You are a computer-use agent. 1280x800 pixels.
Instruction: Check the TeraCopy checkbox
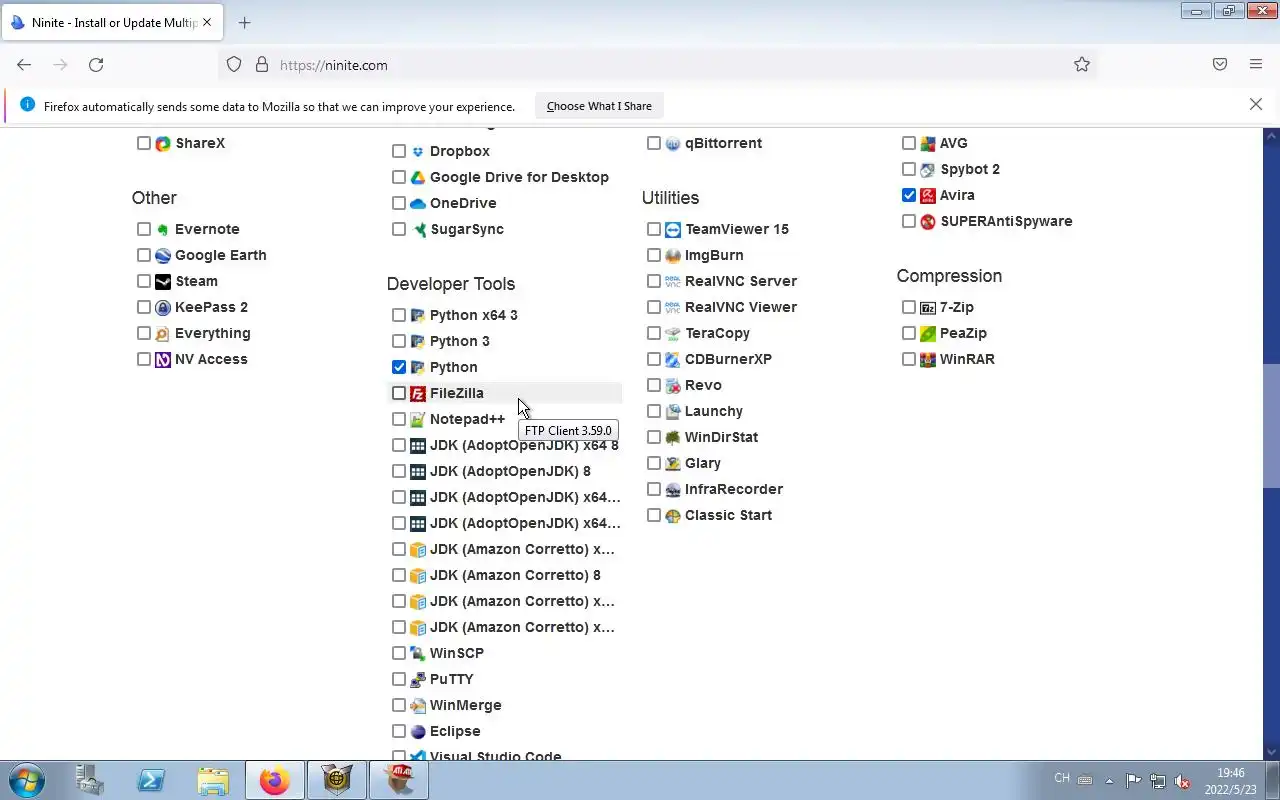coord(654,333)
